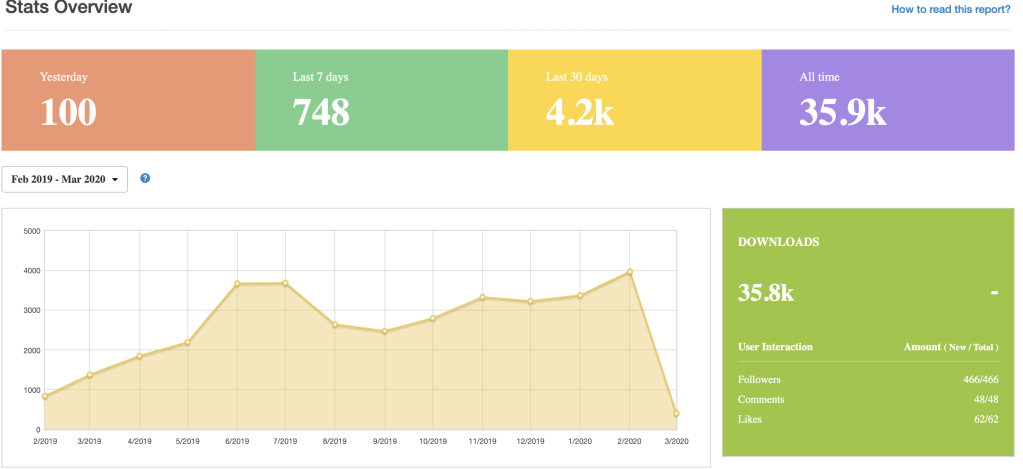Click the 3/2020 data point on chart

click(x=677, y=414)
